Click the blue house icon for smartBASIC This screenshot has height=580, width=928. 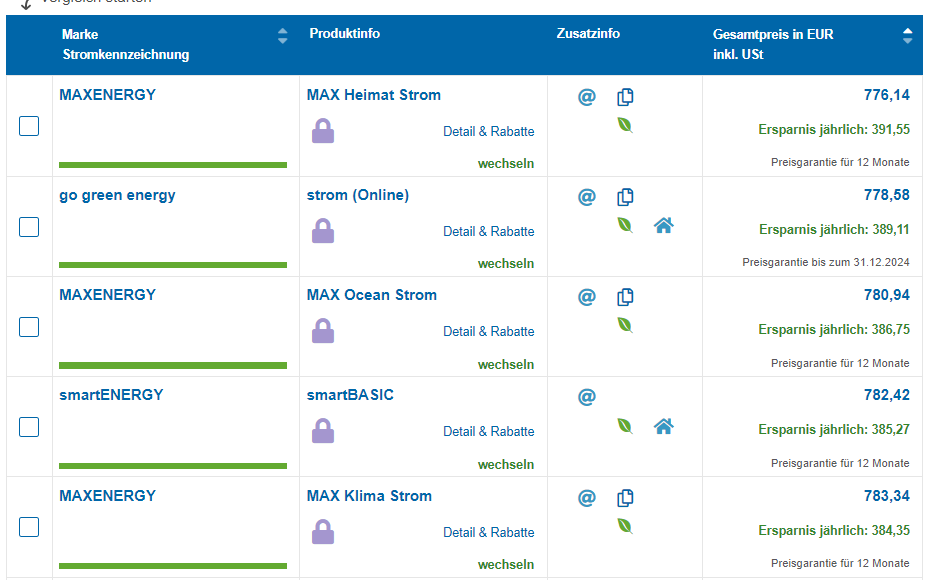coord(663,426)
